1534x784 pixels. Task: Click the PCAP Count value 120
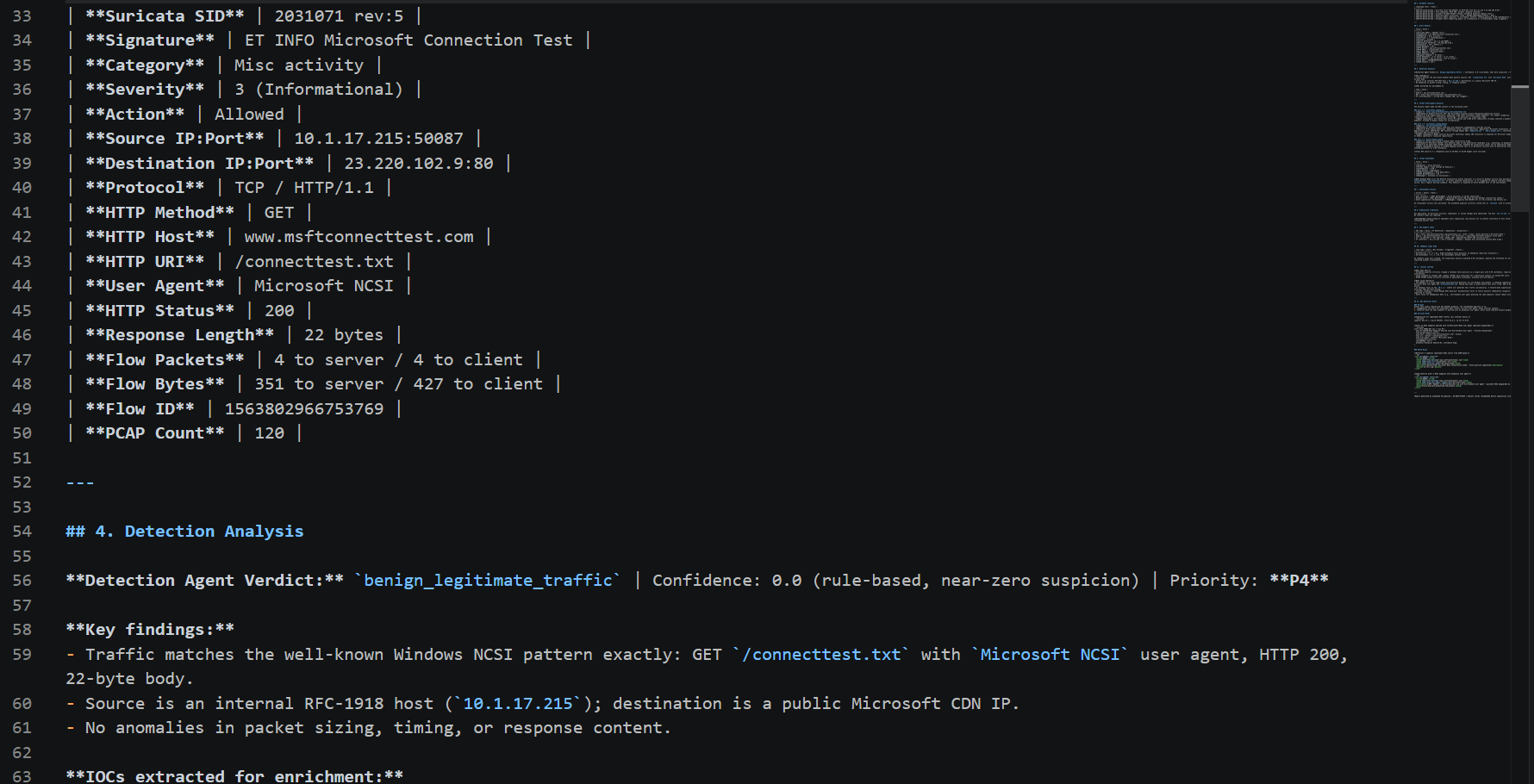269,433
